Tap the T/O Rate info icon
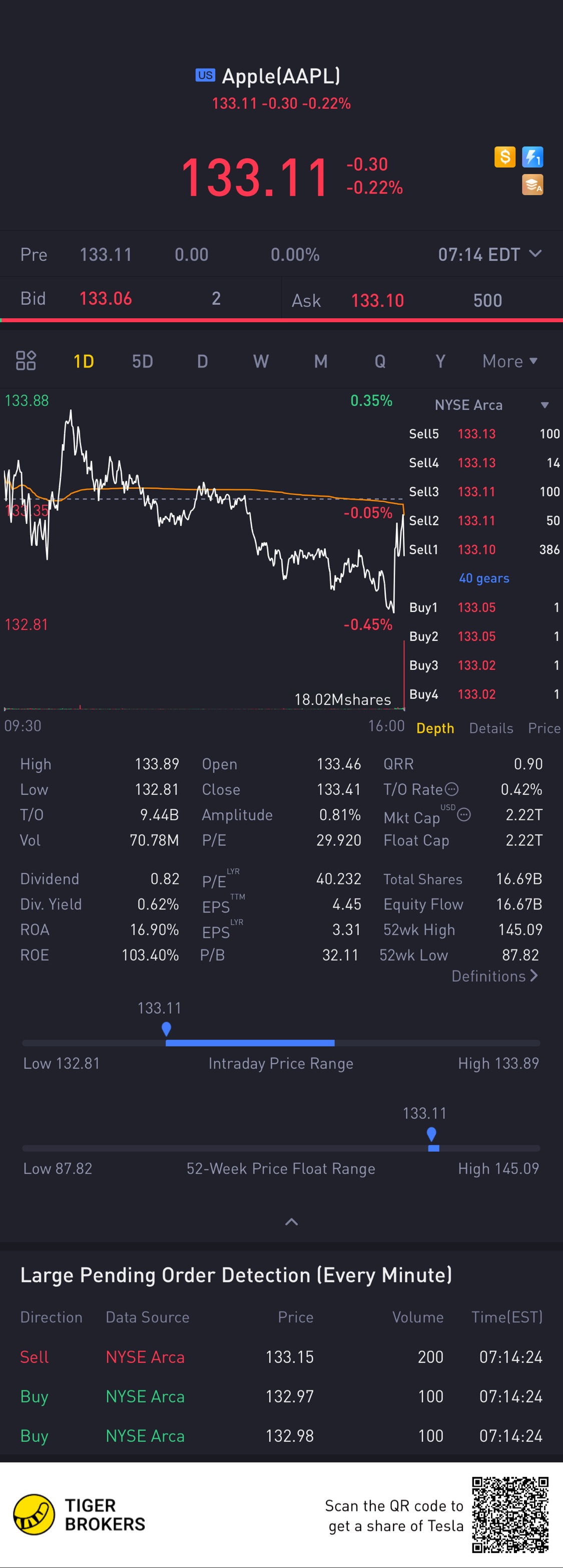 (451, 789)
